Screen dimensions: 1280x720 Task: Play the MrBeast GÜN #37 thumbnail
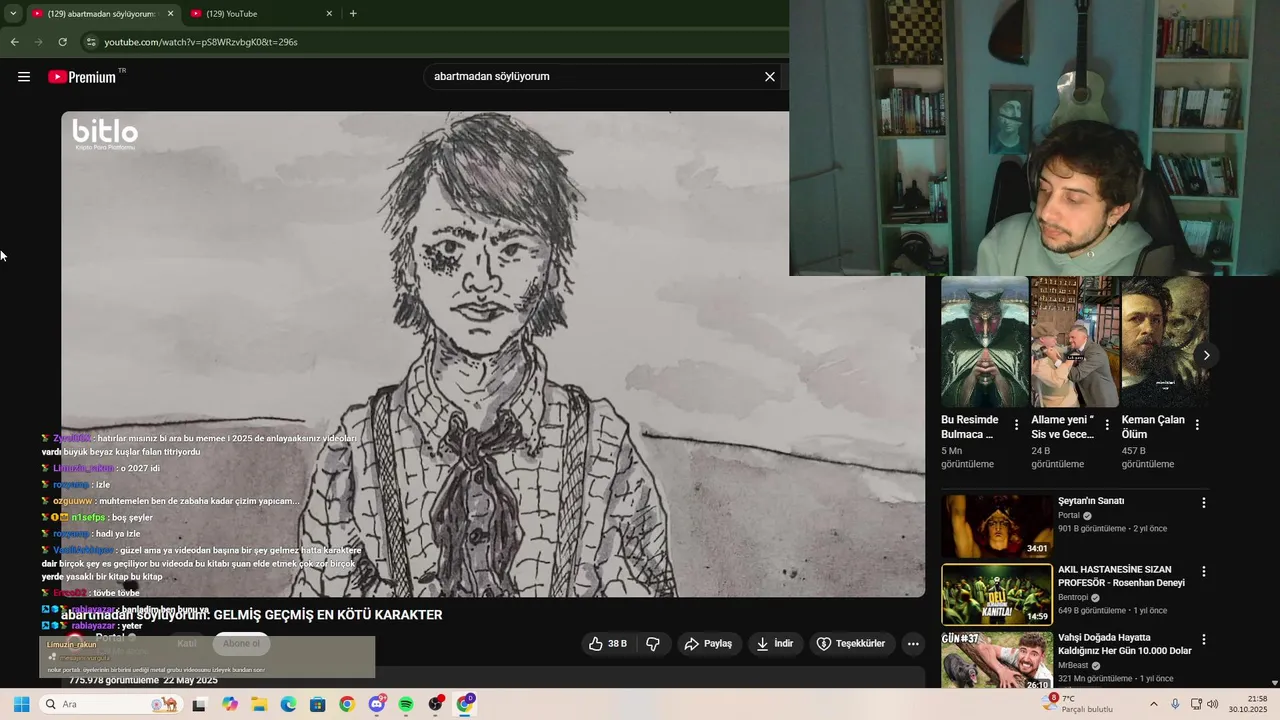coord(997,660)
